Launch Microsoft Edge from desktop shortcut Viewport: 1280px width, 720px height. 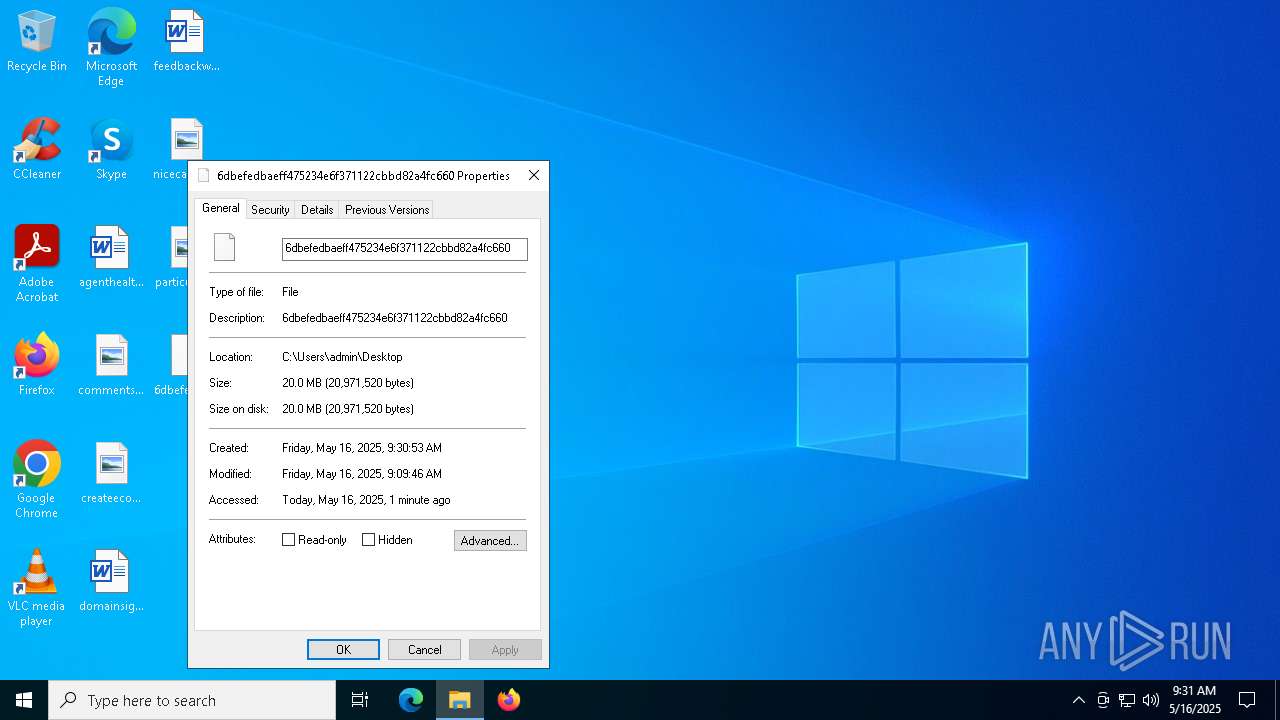click(111, 47)
